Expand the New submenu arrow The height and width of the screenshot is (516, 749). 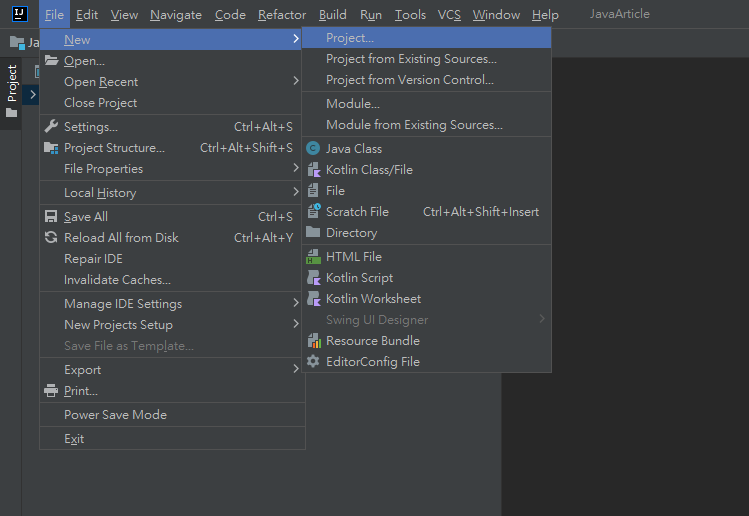coord(296,39)
